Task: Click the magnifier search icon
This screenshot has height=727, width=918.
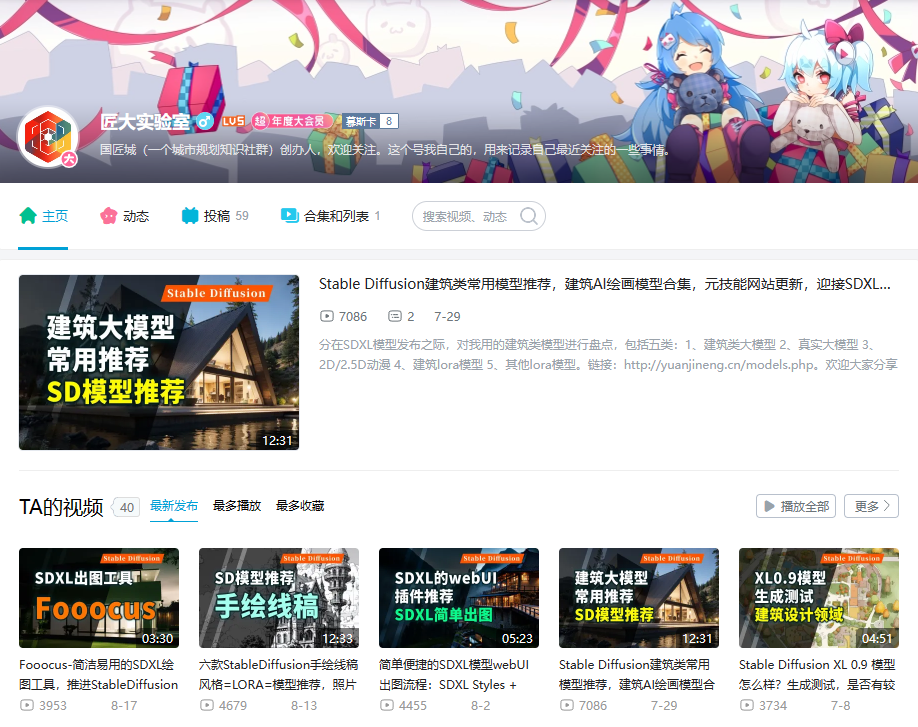Action: coord(529,216)
